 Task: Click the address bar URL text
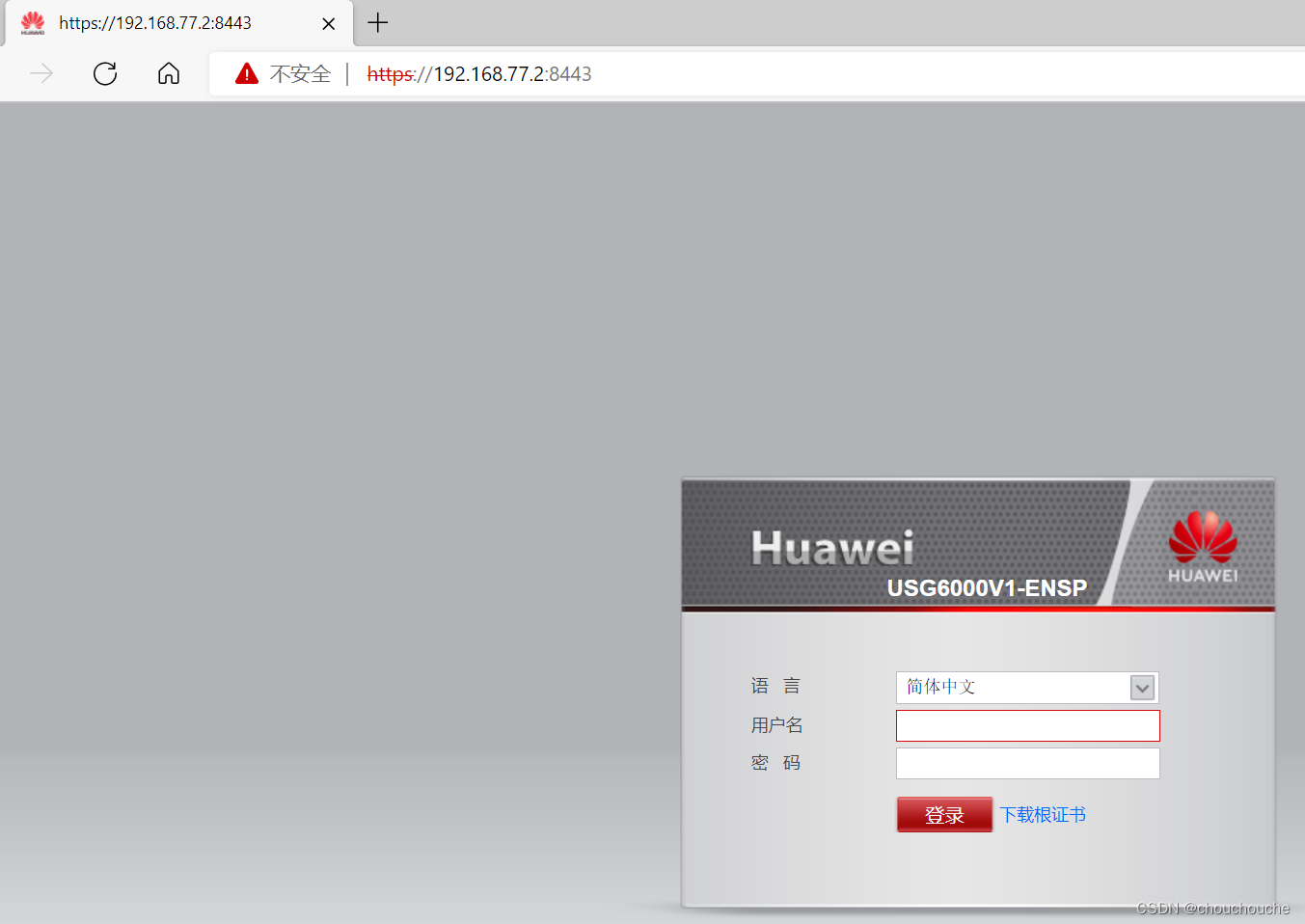[x=479, y=74]
